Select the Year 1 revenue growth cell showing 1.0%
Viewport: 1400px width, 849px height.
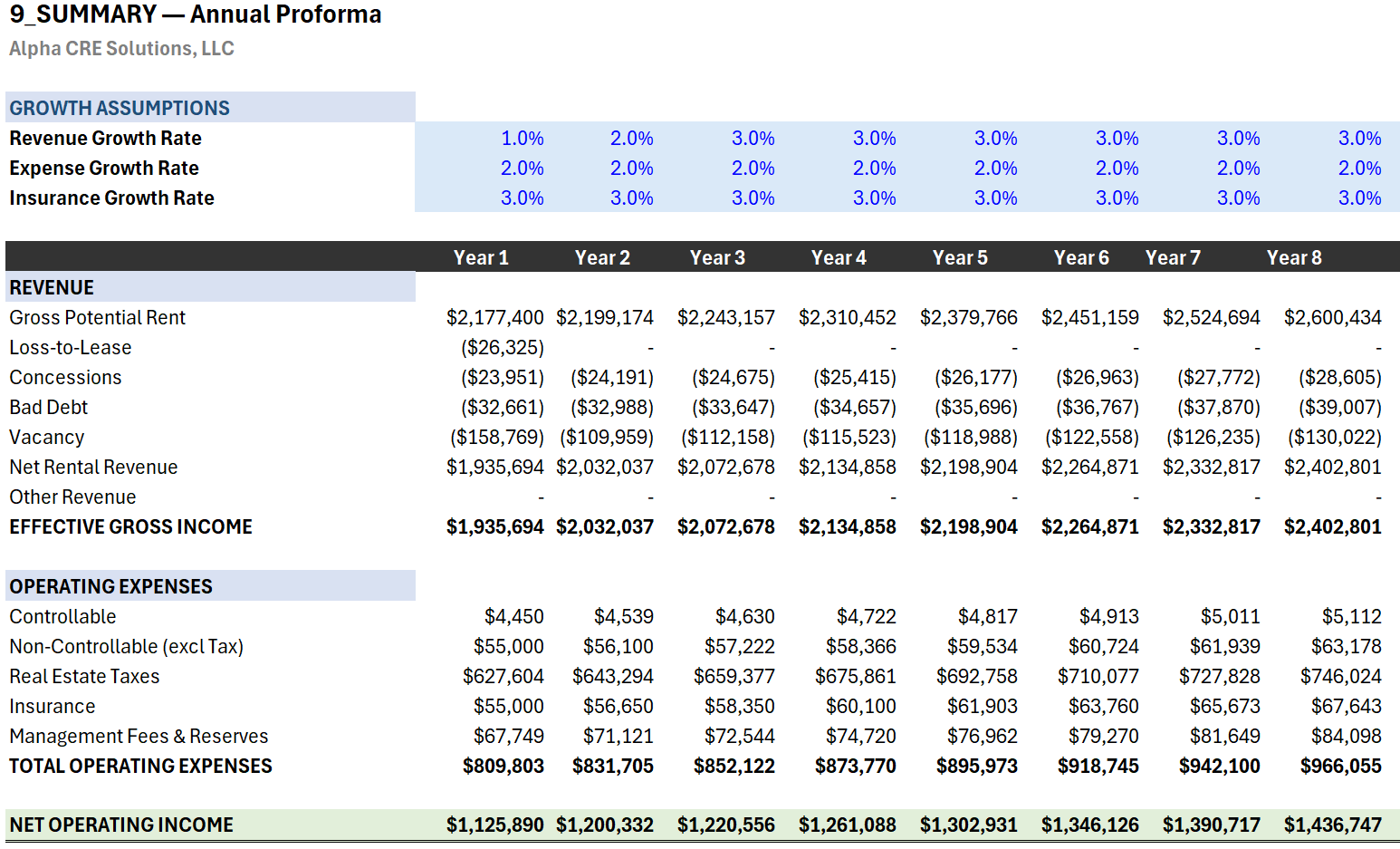click(x=523, y=138)
